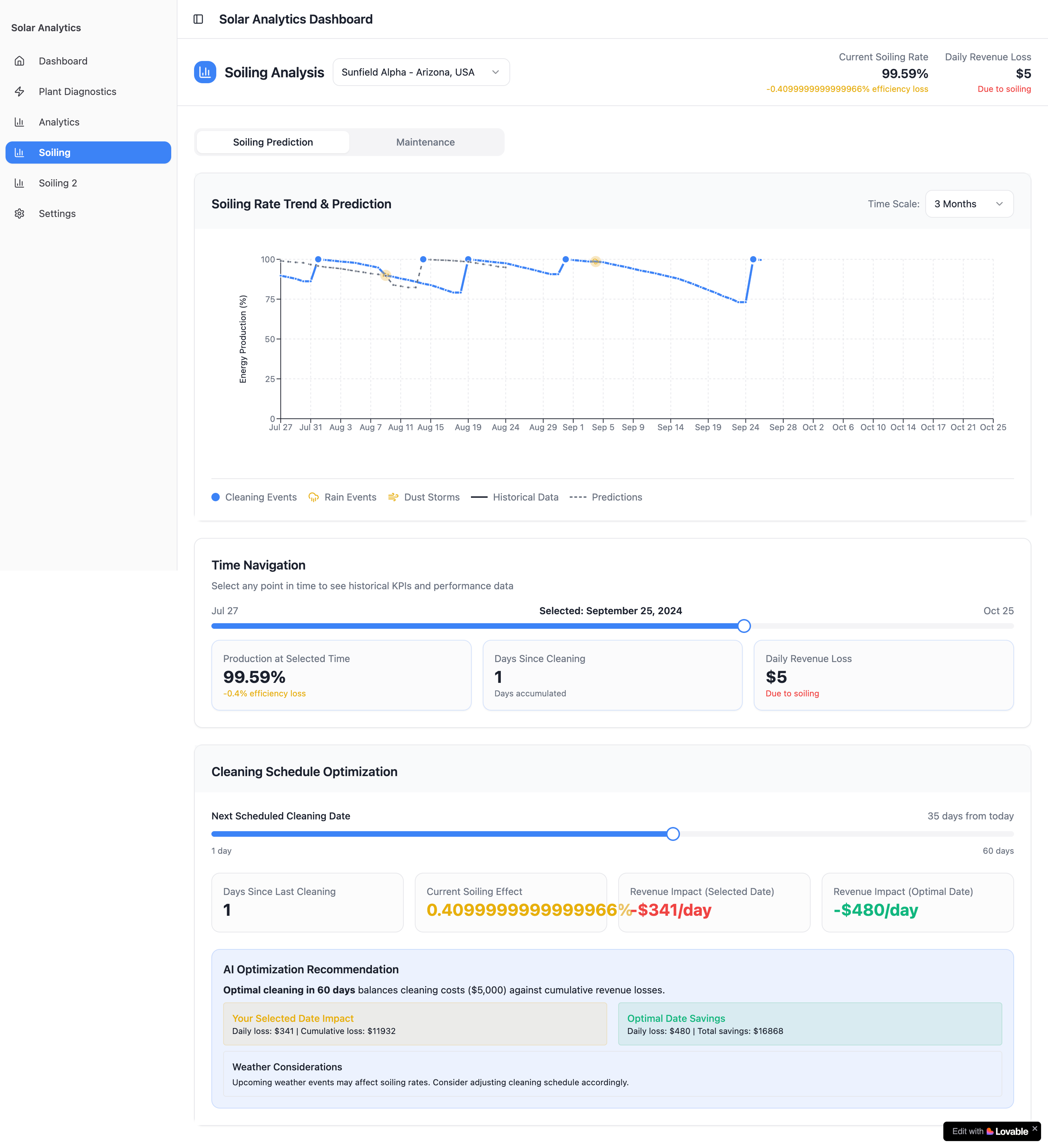Open the 3 Months time scale dropdown
Image resolution: width=1048 pixels, height=1148 pixels.
point(969,204)
